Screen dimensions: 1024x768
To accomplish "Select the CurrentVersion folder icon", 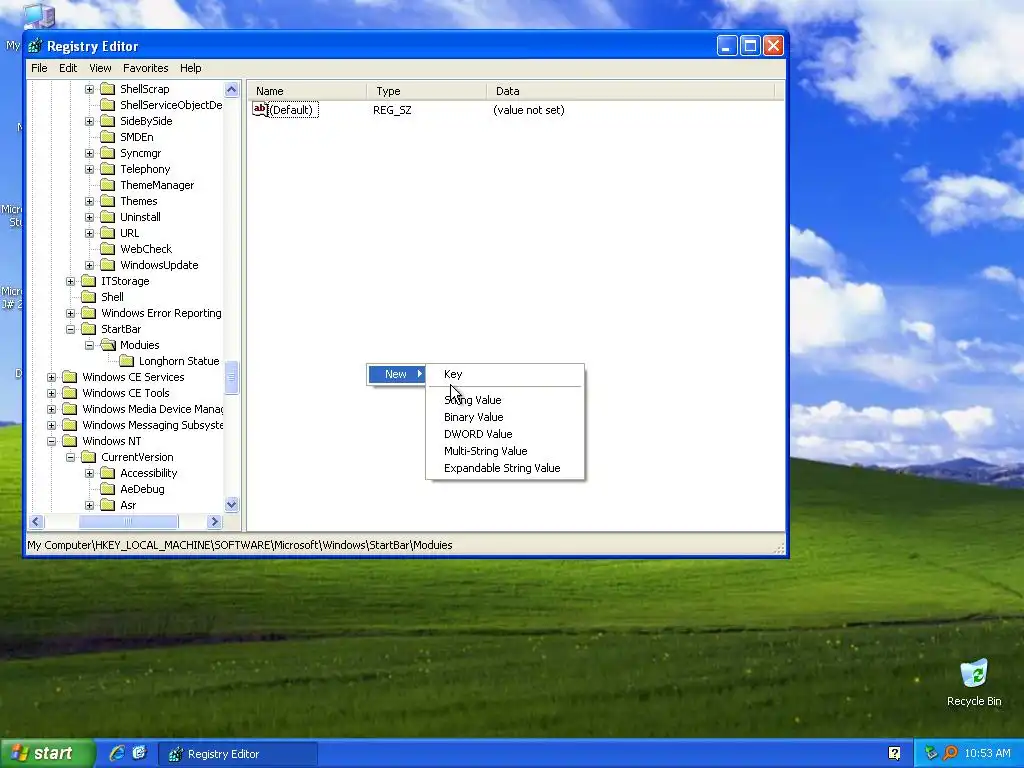I will click(x=89, y=457).
